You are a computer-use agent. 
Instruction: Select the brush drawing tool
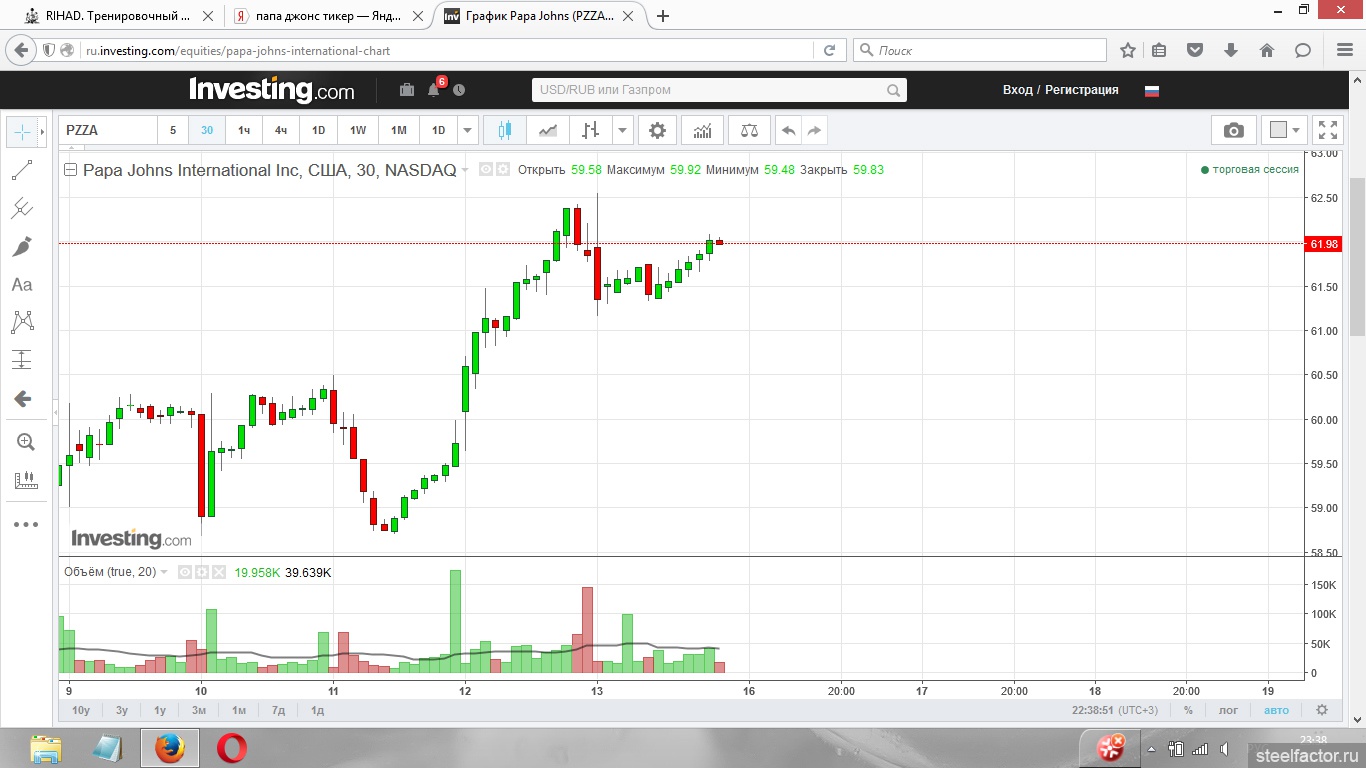(x=22, y=247)
